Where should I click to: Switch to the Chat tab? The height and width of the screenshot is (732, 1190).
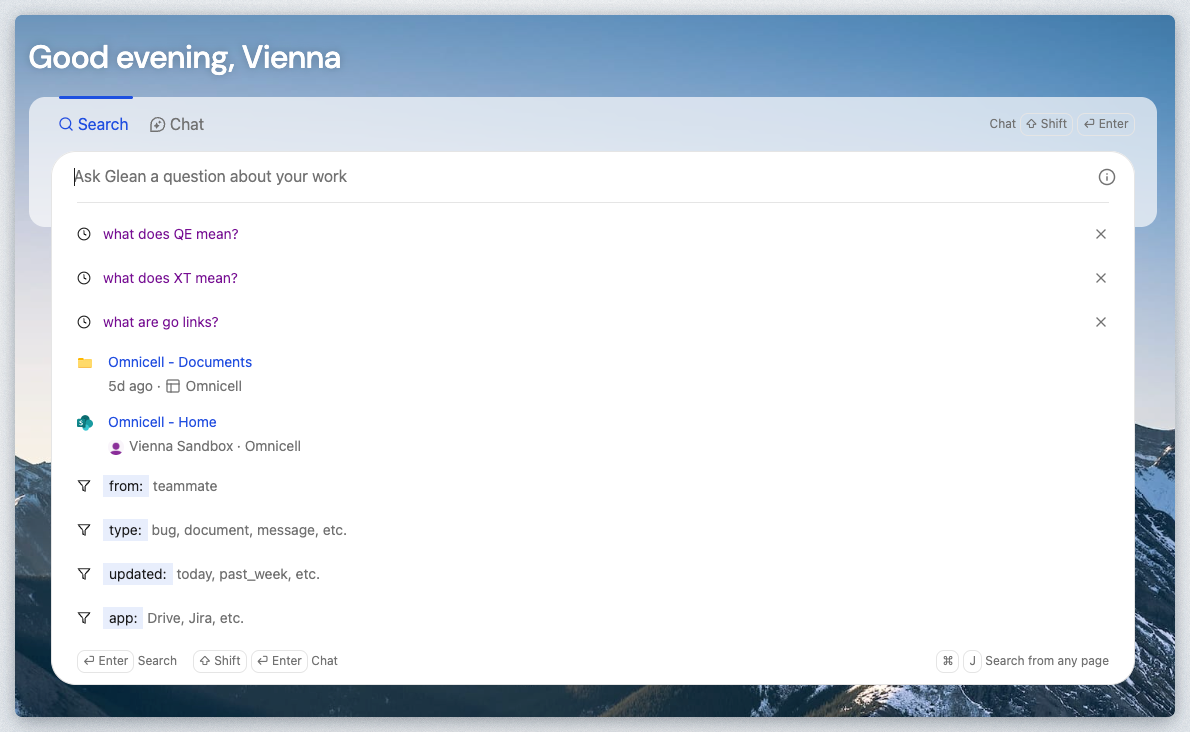(x=177, y=125)
